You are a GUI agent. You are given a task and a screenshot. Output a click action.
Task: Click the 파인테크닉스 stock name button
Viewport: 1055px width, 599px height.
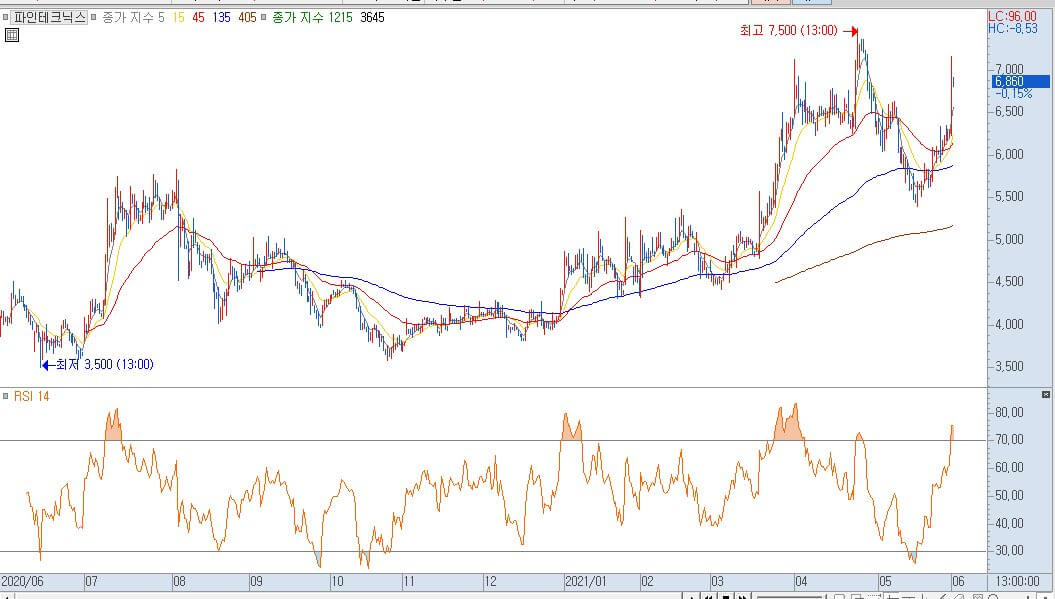pyautogui.click(x=49, y=17)
